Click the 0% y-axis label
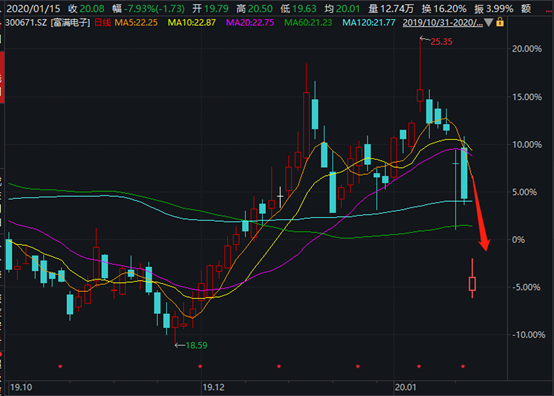Image resolution: width=554 pixels, height=396 pixels. click(x=518, y=240)
